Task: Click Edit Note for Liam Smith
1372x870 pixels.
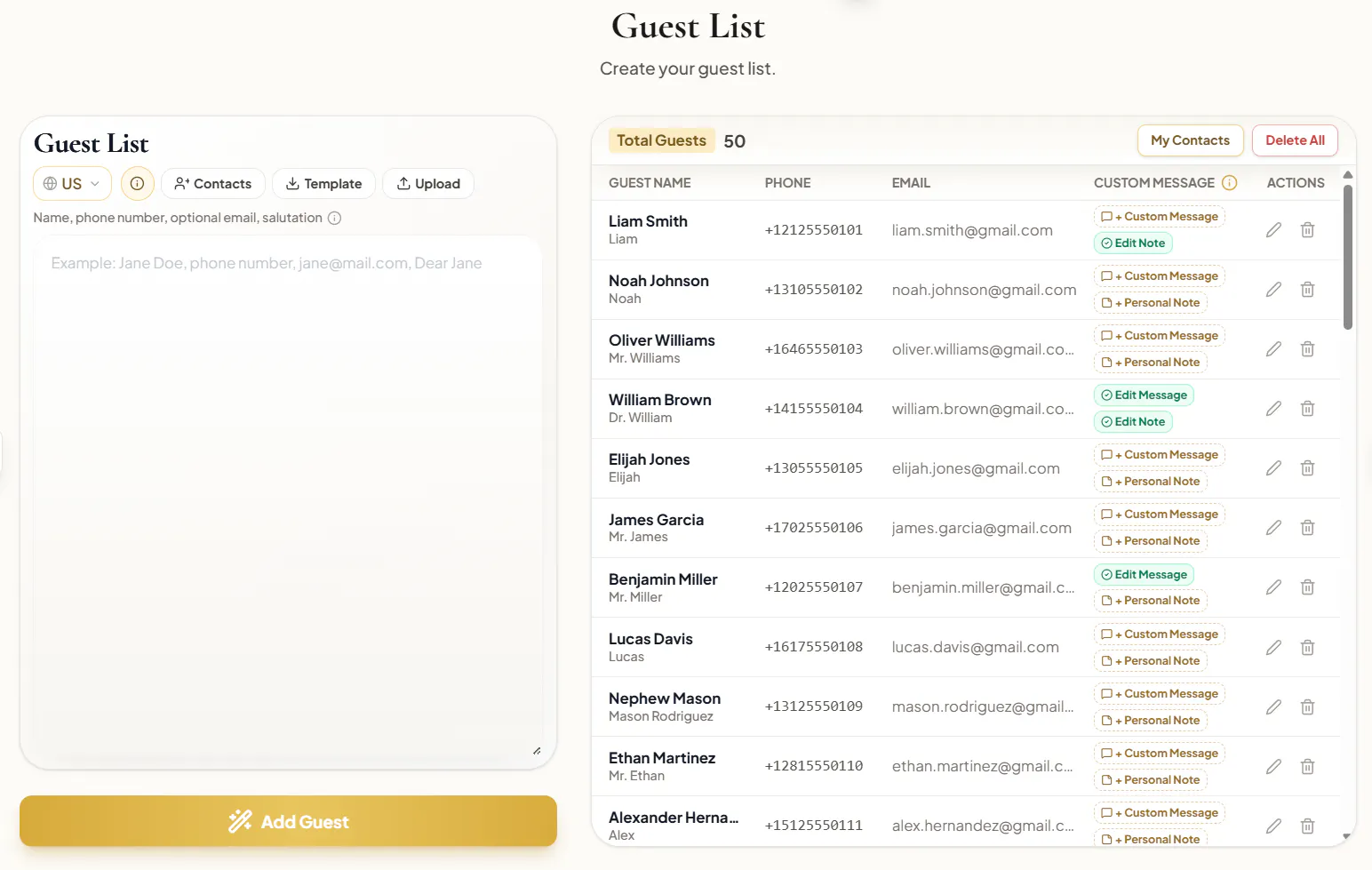Action: [x=1133, y=243]
